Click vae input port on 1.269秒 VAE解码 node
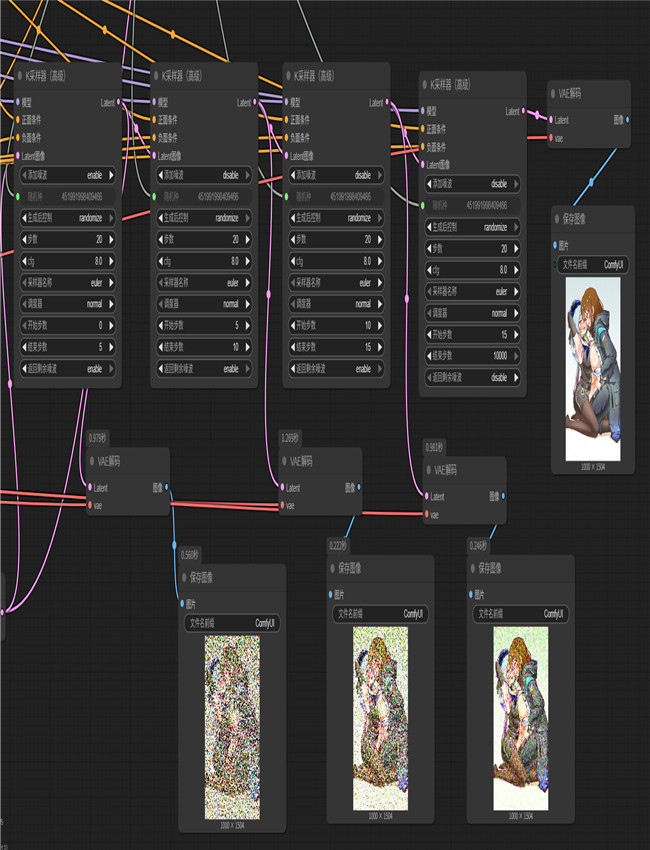 [x=282, y=505]
